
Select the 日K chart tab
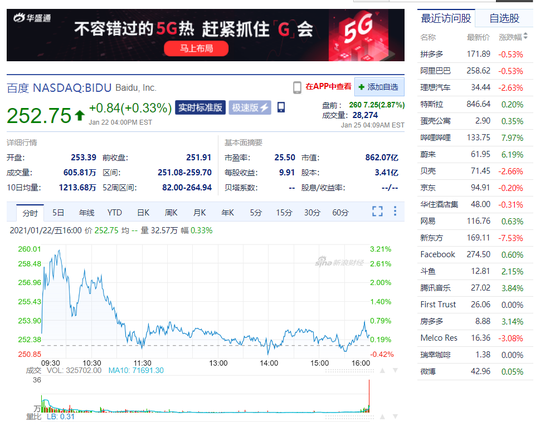(143, 213)
